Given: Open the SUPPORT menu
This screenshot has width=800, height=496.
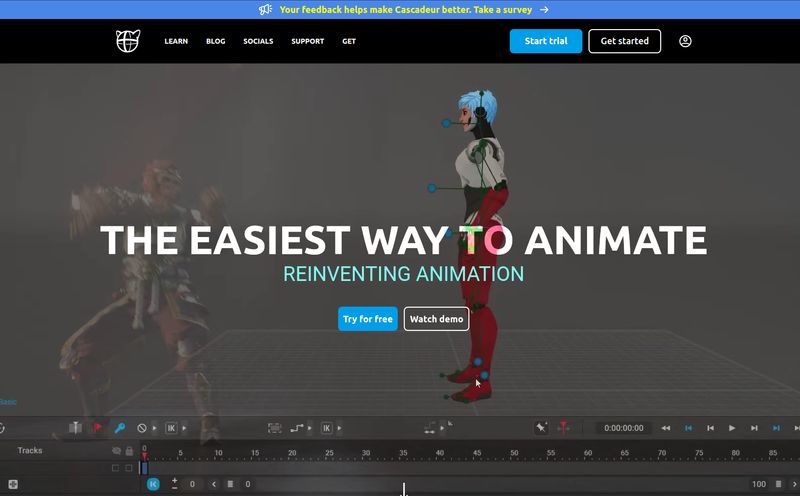Looking at the screenshot, I should [x=308, y=41].
